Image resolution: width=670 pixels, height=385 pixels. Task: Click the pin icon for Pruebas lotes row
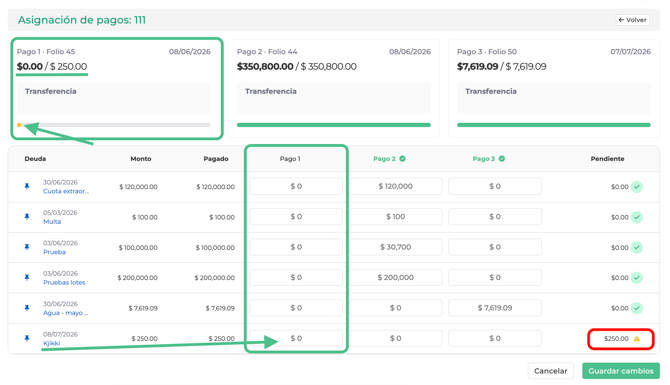tap(27, 277)
